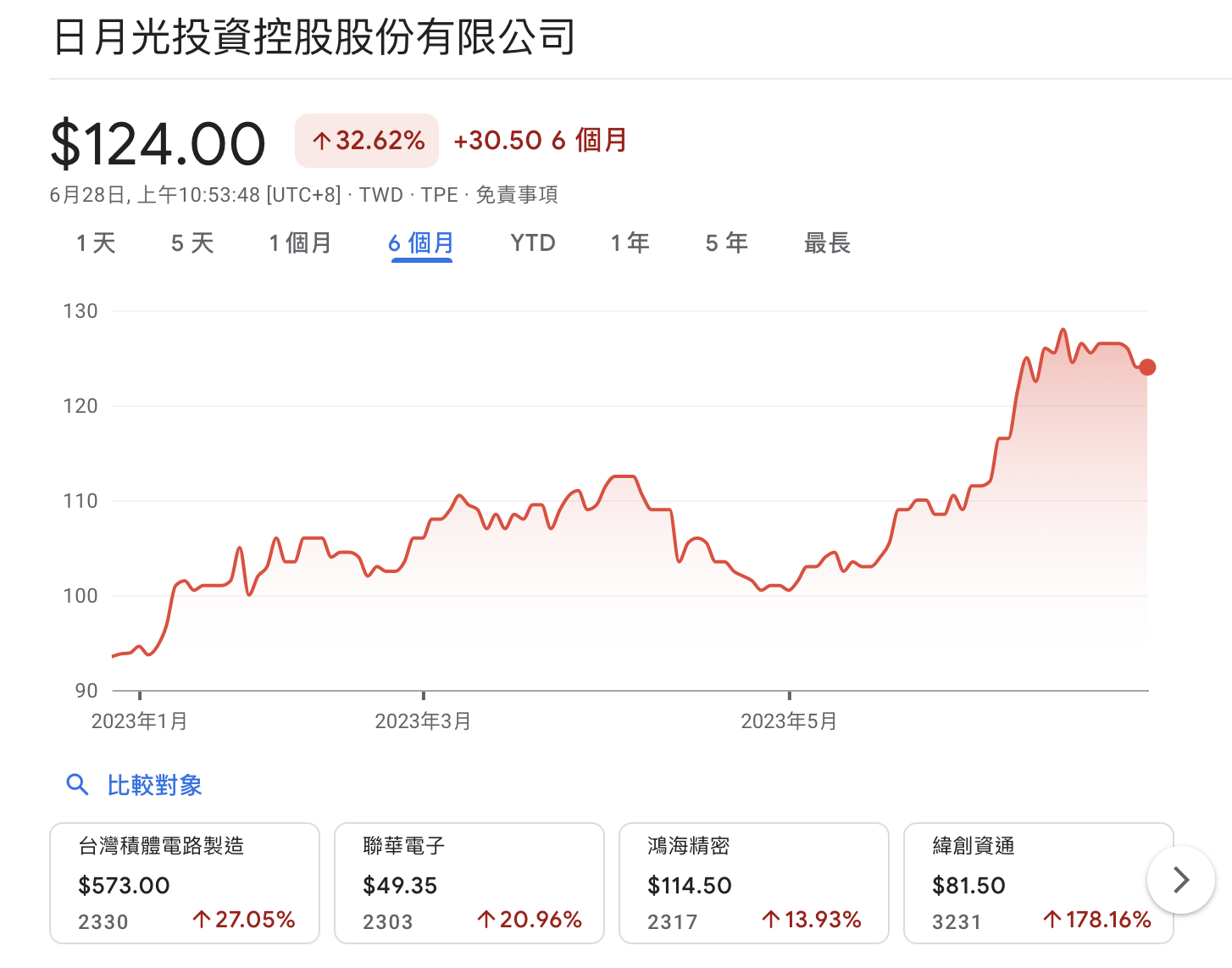The height and width of the screenshot is (968, 1232).
Task: Click the $81.50 price text
Action: [968, 886]
